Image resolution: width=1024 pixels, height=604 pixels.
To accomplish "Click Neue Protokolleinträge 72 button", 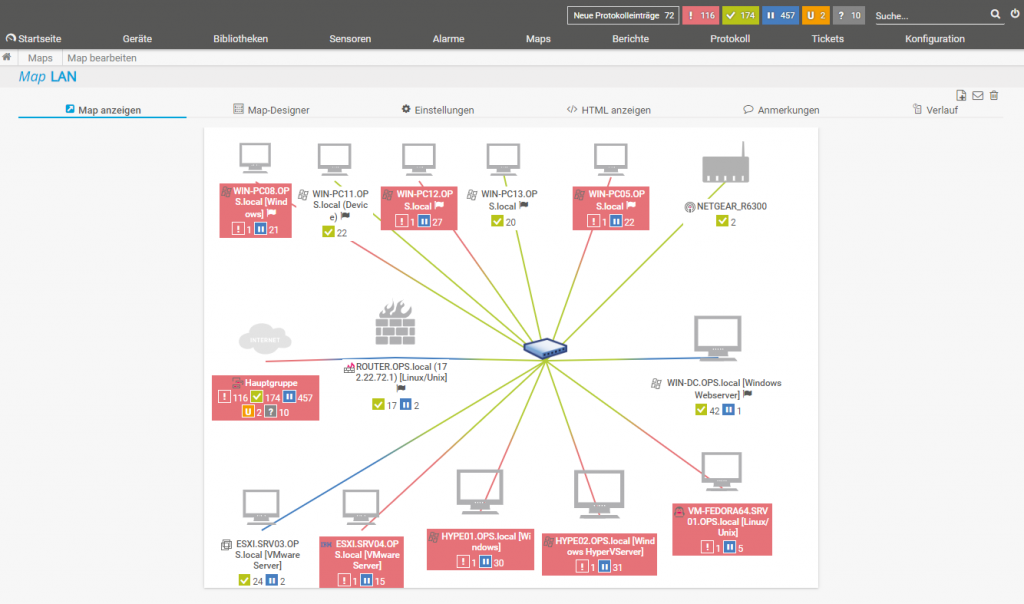I will pyautogui.click(x=623, y=16).
